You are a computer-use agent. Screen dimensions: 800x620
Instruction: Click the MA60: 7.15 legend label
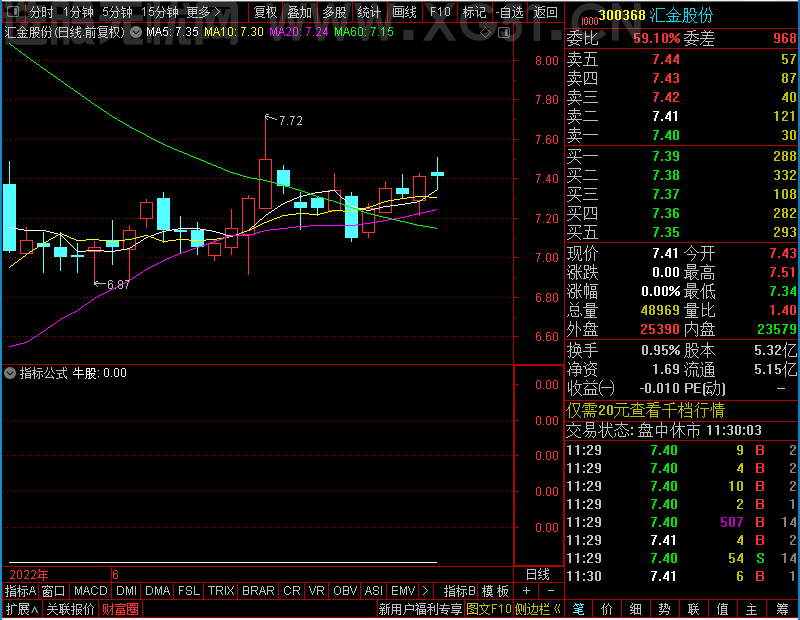[364, 32]
